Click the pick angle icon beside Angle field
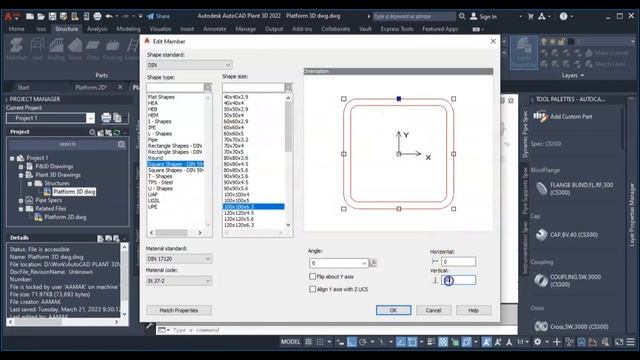 coord(373,263)
